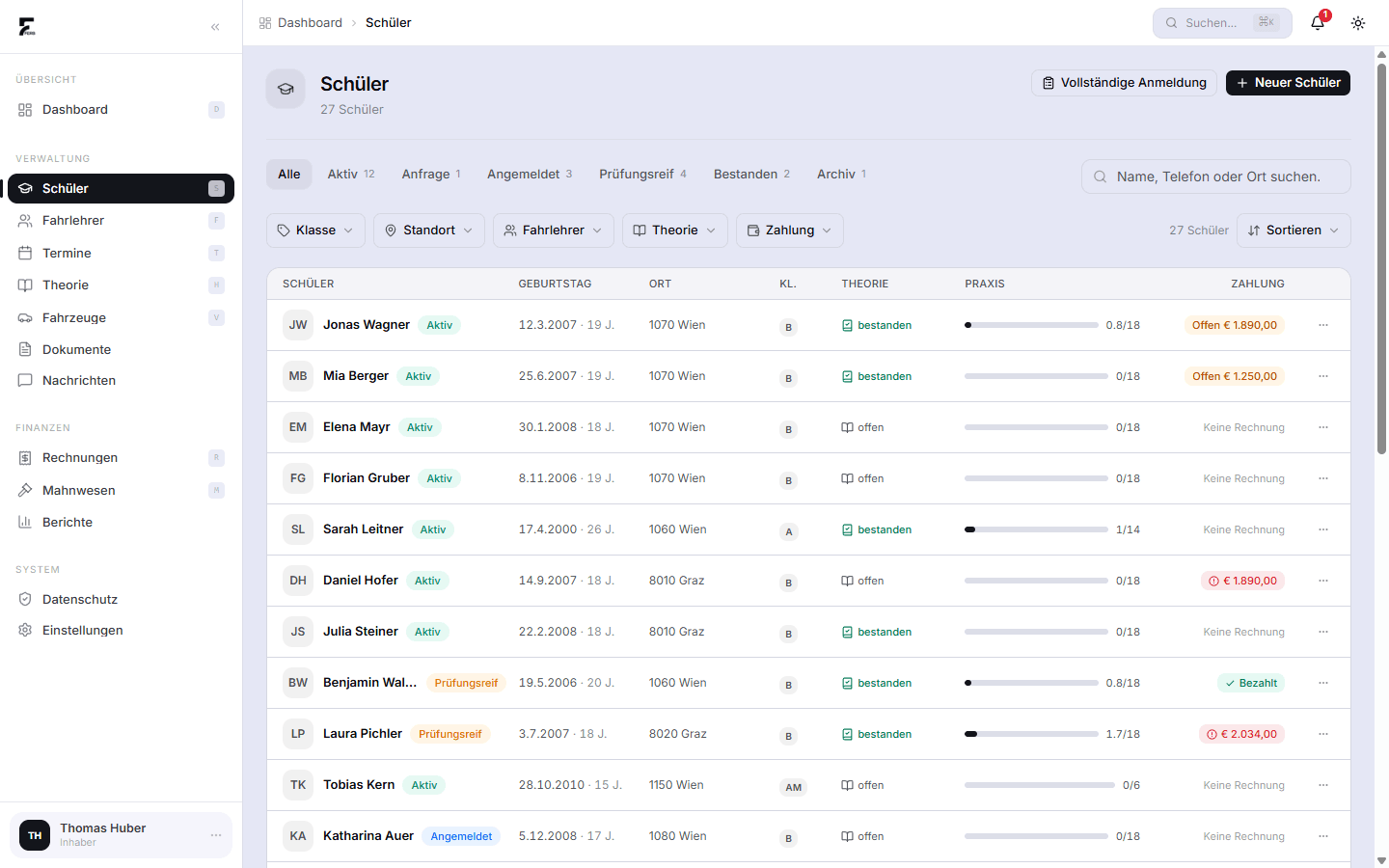Open Berichte in the sidebar
The image size is (1389, 868).
[121, 522]
